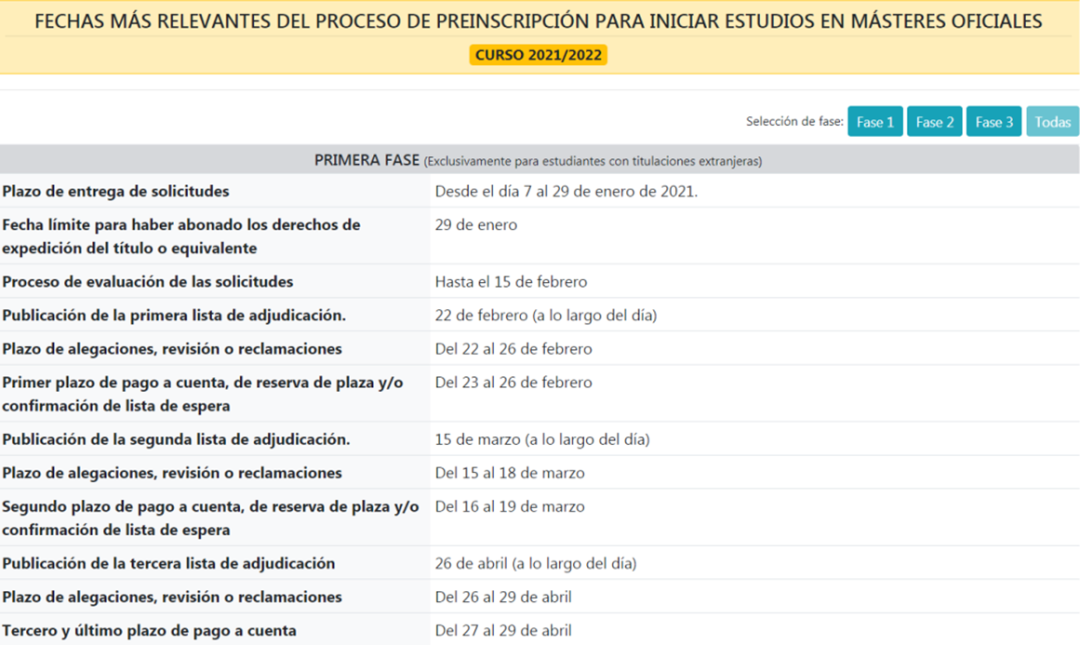Click 'Publicación de la tercera lista de adjudicación'
The height and width of the screenshot is (645, 1080).
169,563
